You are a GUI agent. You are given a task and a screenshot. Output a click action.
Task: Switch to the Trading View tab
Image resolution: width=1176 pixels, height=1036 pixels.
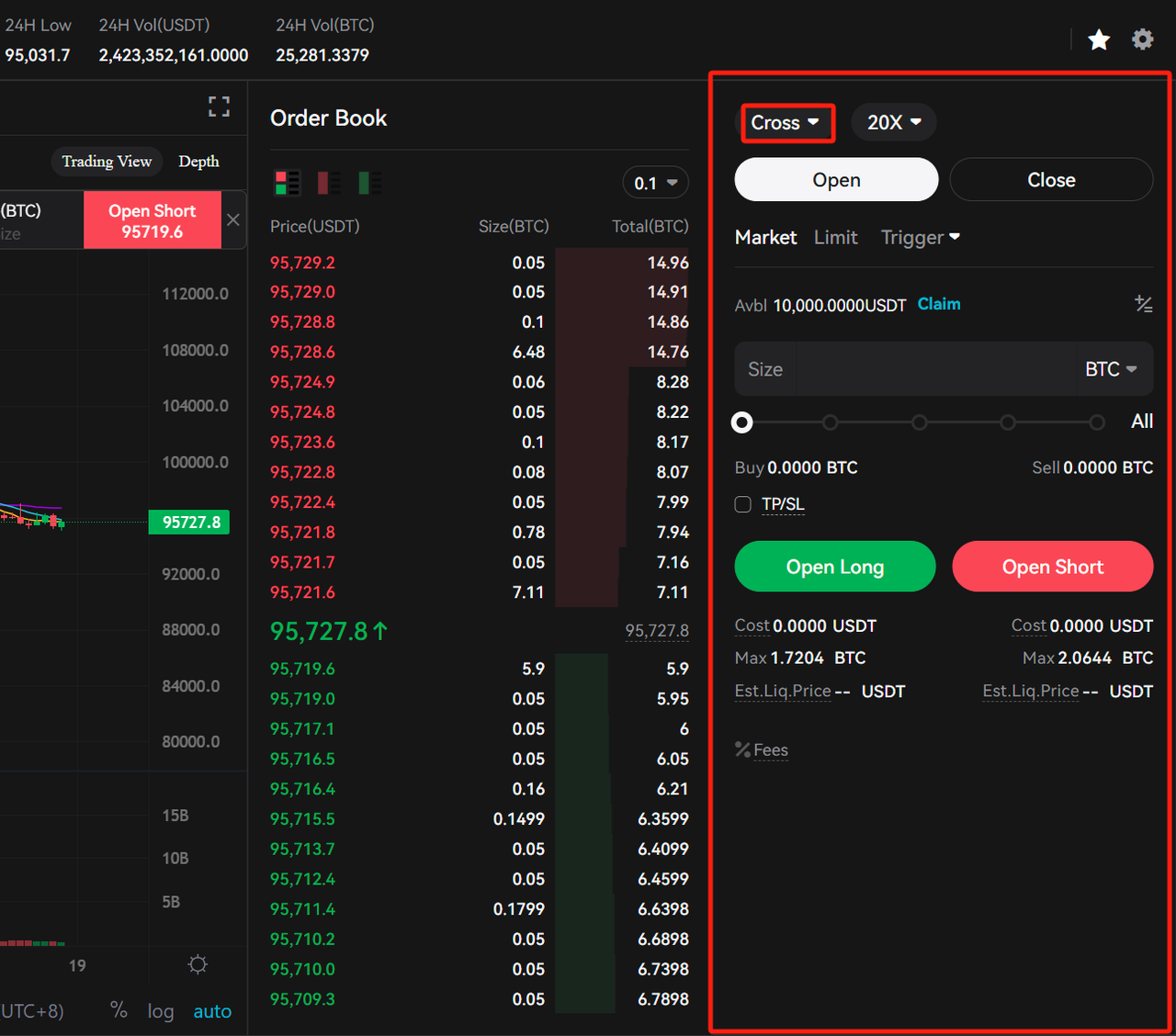(x=107, y=162)
